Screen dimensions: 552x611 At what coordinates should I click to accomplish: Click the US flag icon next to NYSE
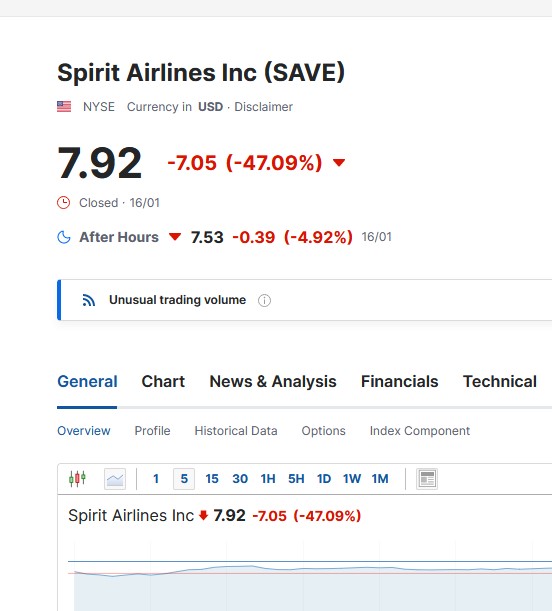[x=64, y=106]
